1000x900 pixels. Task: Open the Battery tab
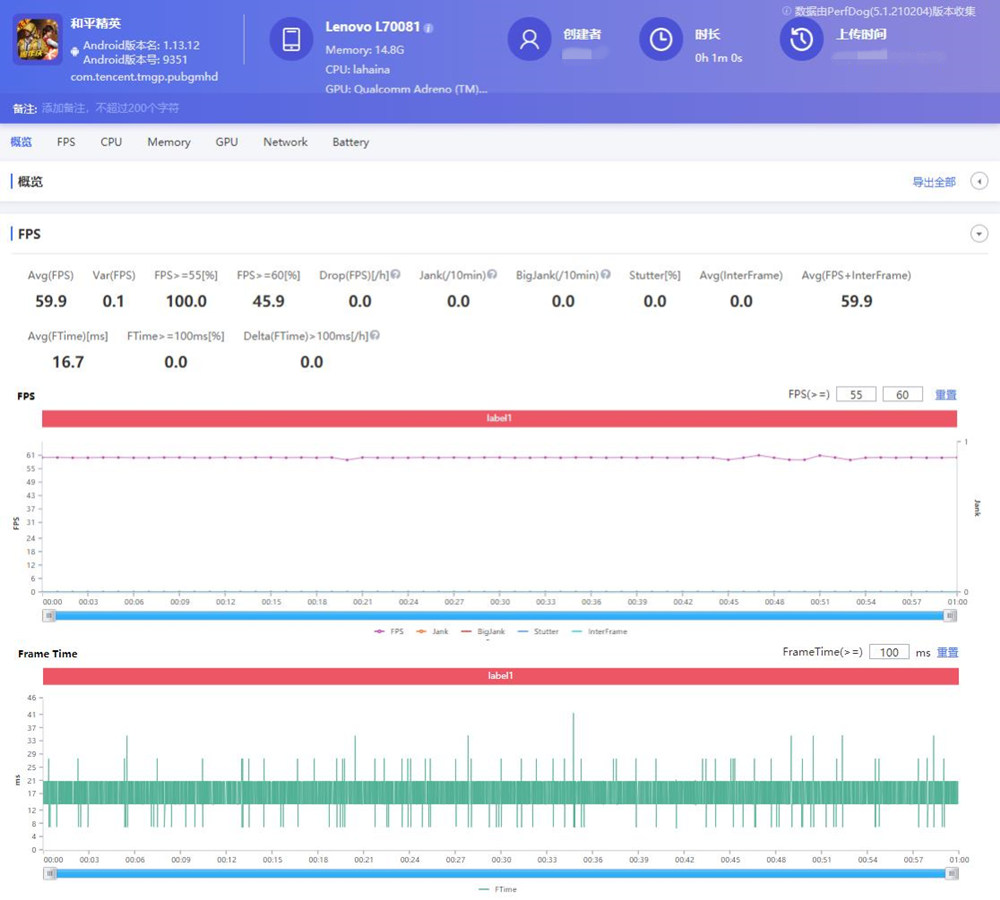click(x=350, y=142)
